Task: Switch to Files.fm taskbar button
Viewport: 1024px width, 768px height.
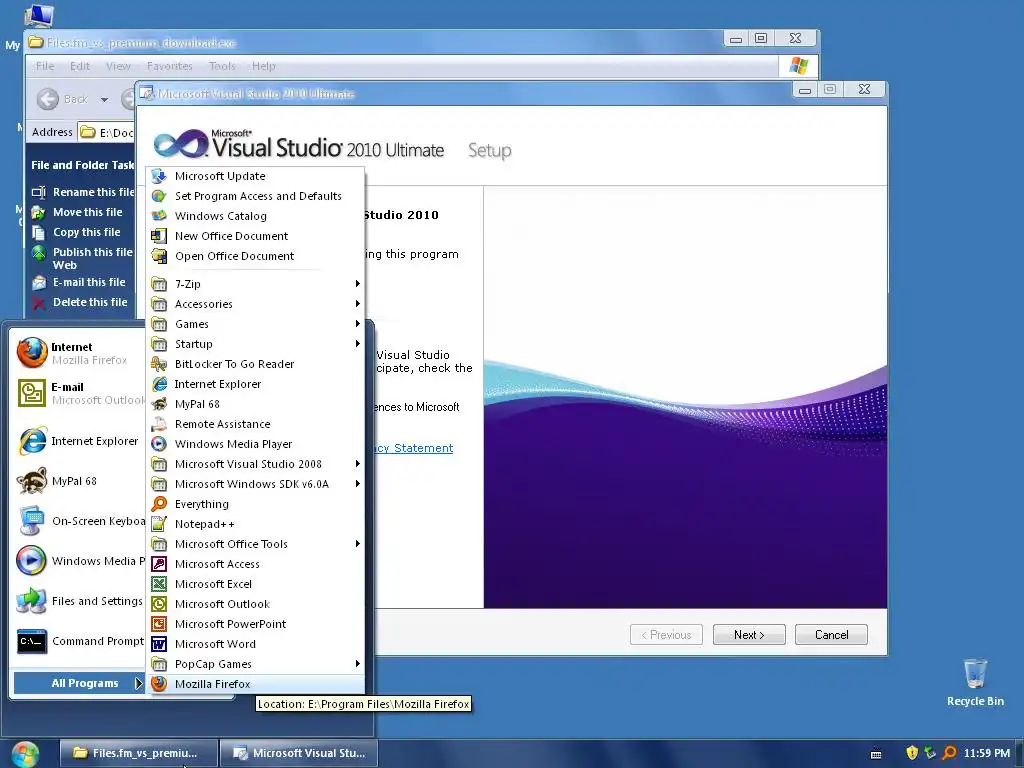Action: pyautogui.click(x=138, y=753)
